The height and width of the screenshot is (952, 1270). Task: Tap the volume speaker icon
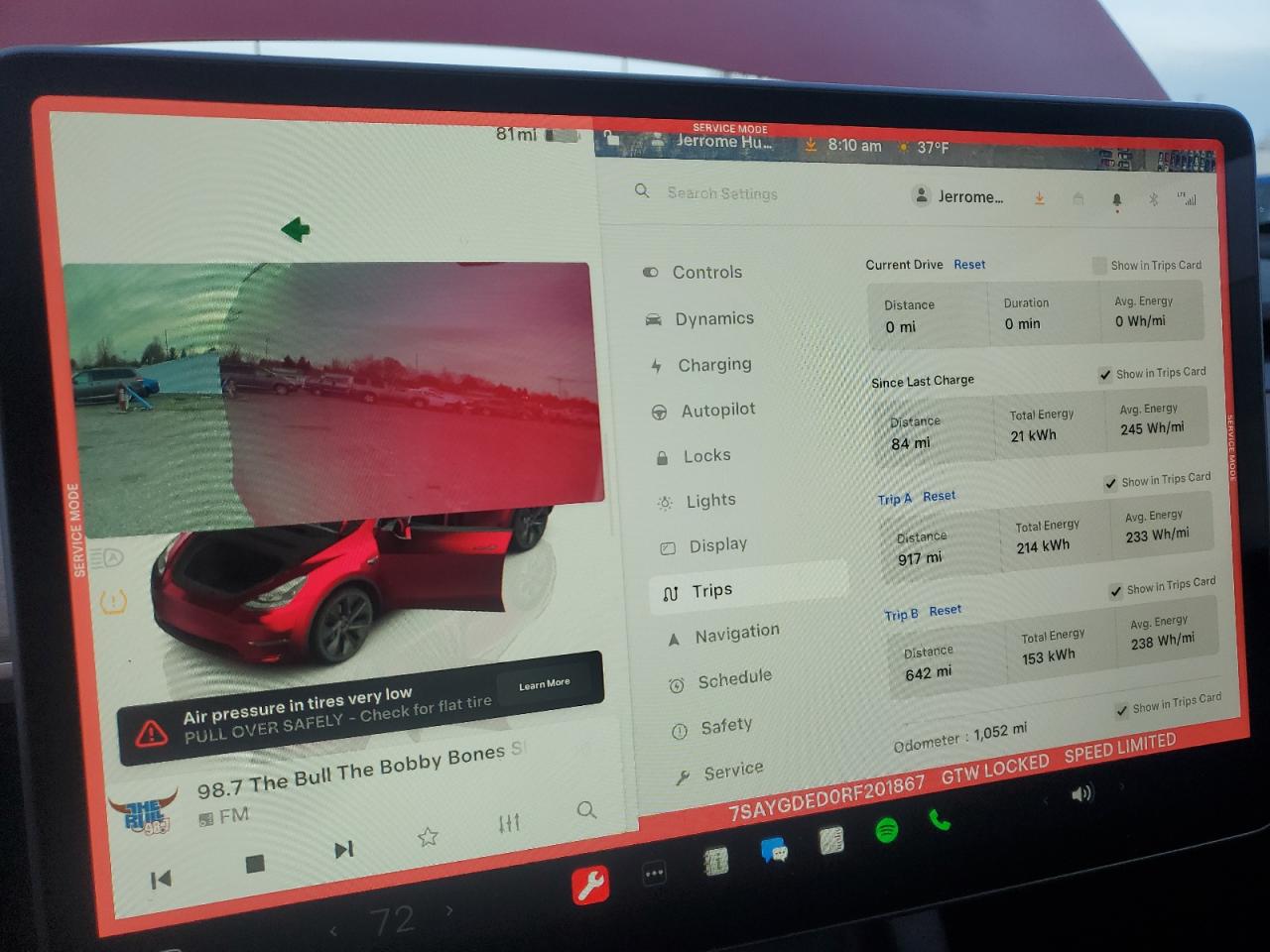[x=1080, y=793]
